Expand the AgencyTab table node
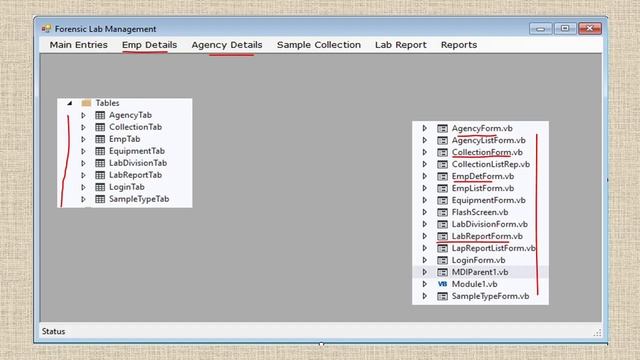The height and width of the screenshot is (360, 640). click(x=83, y=116)
